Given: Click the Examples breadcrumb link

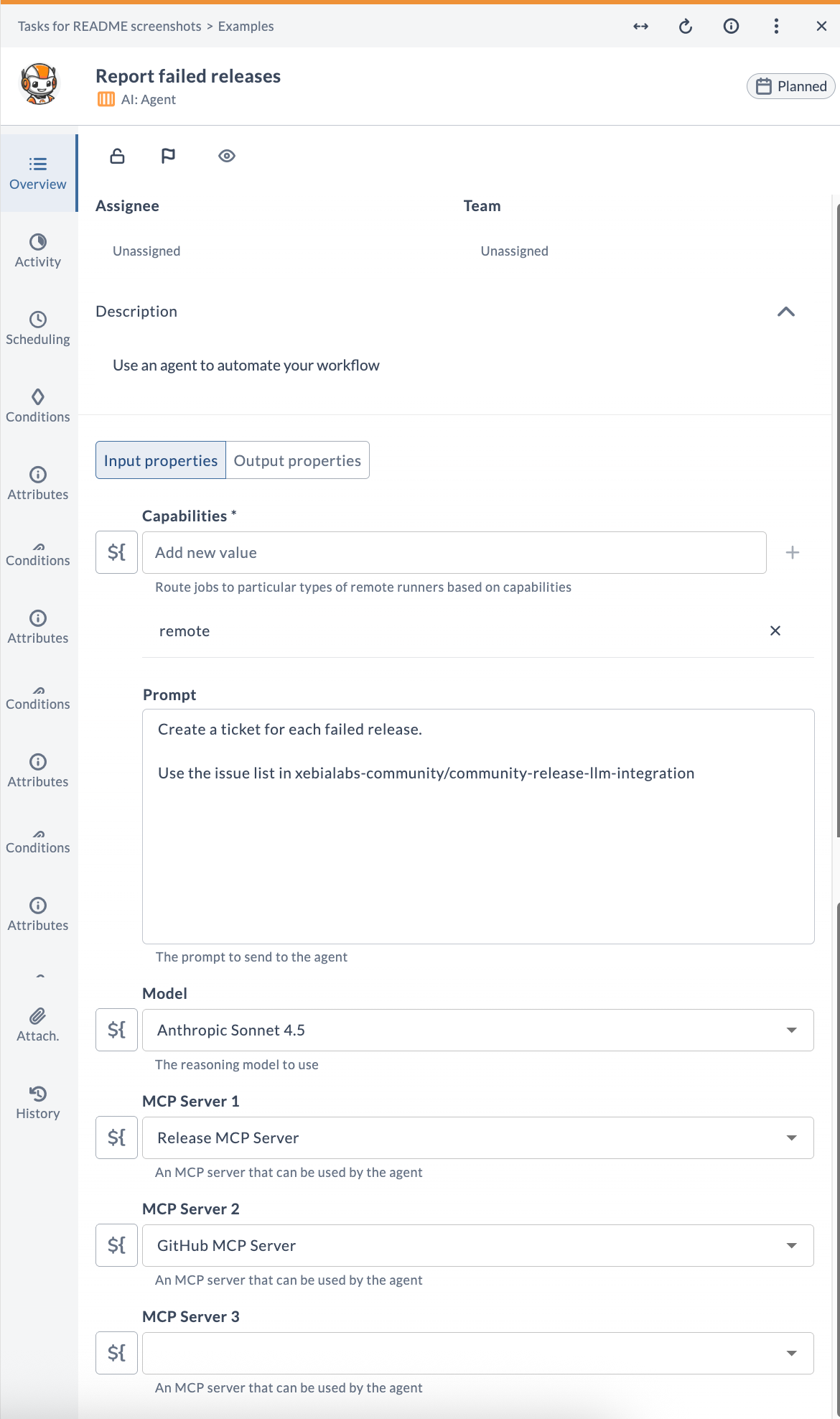Looking at the screenshot, I should [246, 27].
